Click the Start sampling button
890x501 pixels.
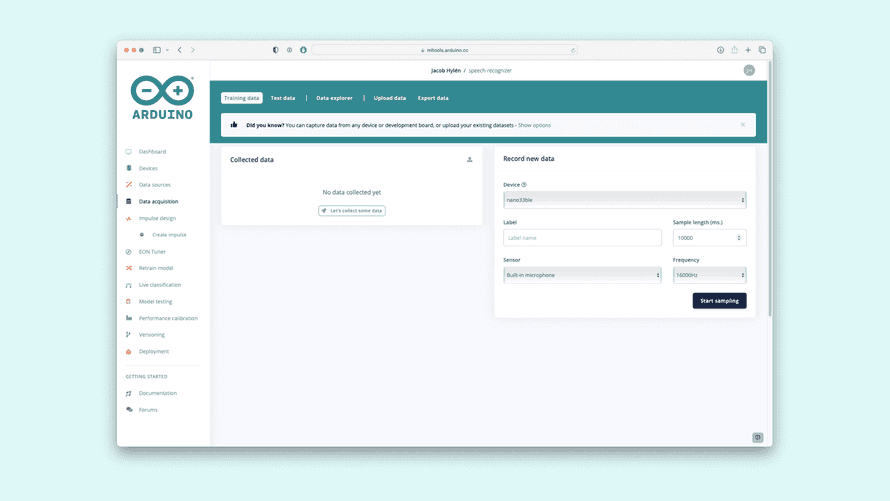pos(719,301)
